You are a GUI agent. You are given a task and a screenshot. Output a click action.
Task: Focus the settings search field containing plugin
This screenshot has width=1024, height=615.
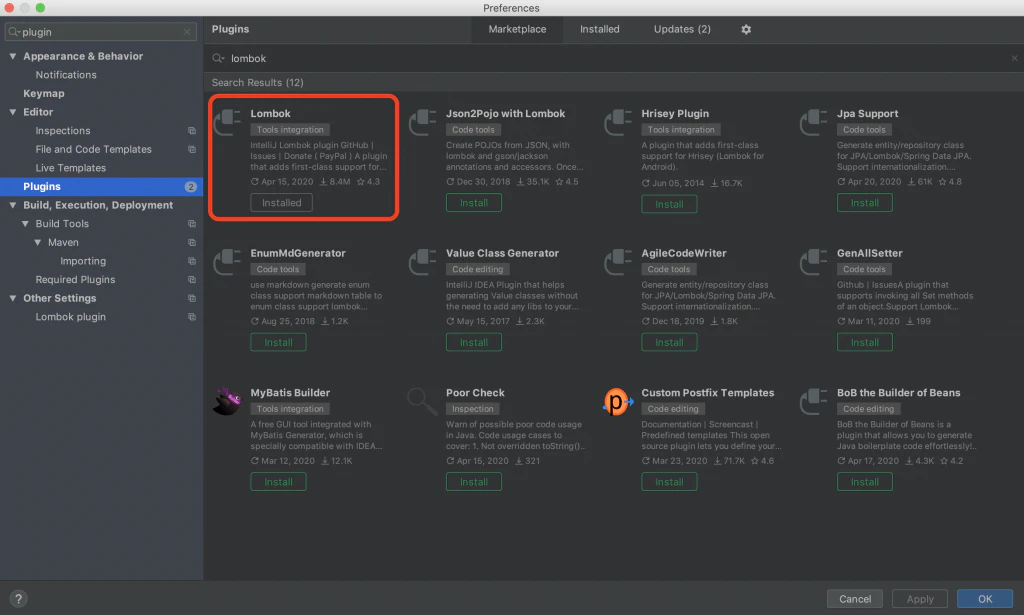(x=101, y=32)
